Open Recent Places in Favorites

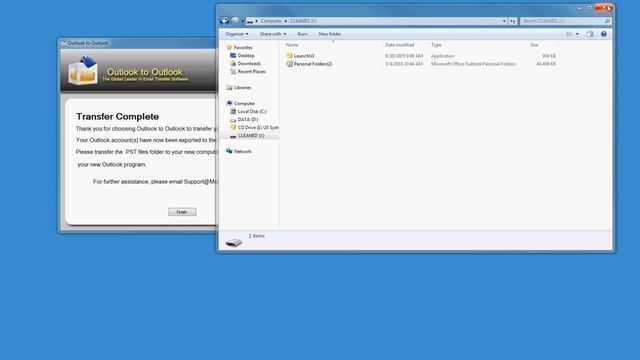pos(251,72)
